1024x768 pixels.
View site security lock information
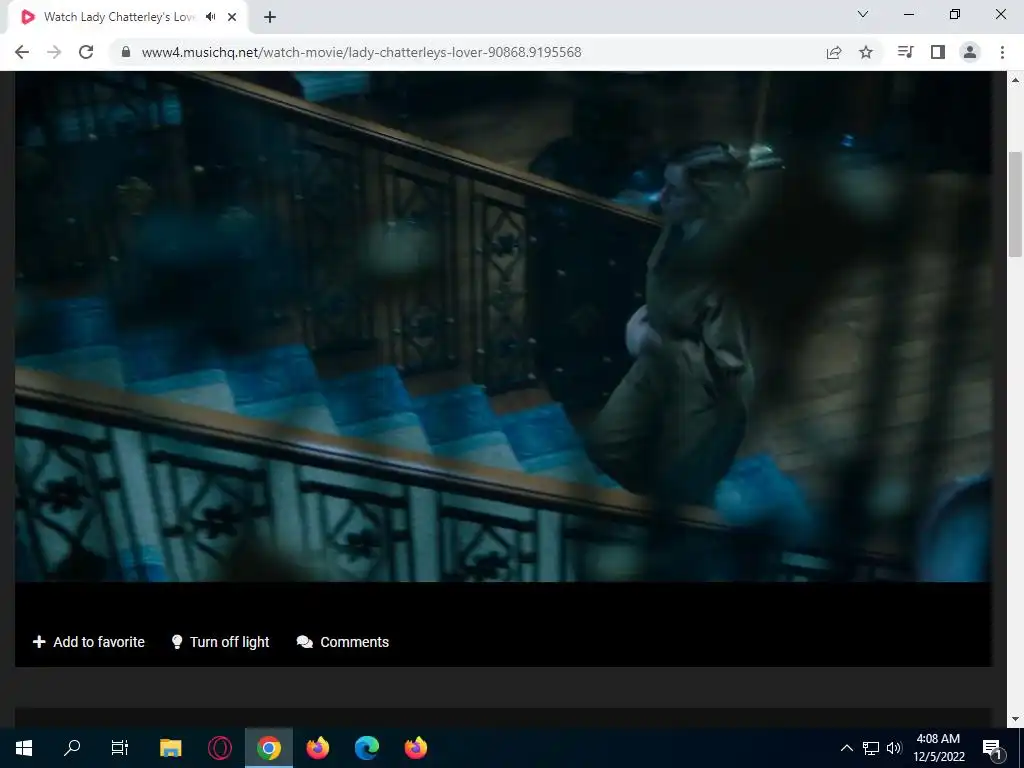click(x=126, y=52)
